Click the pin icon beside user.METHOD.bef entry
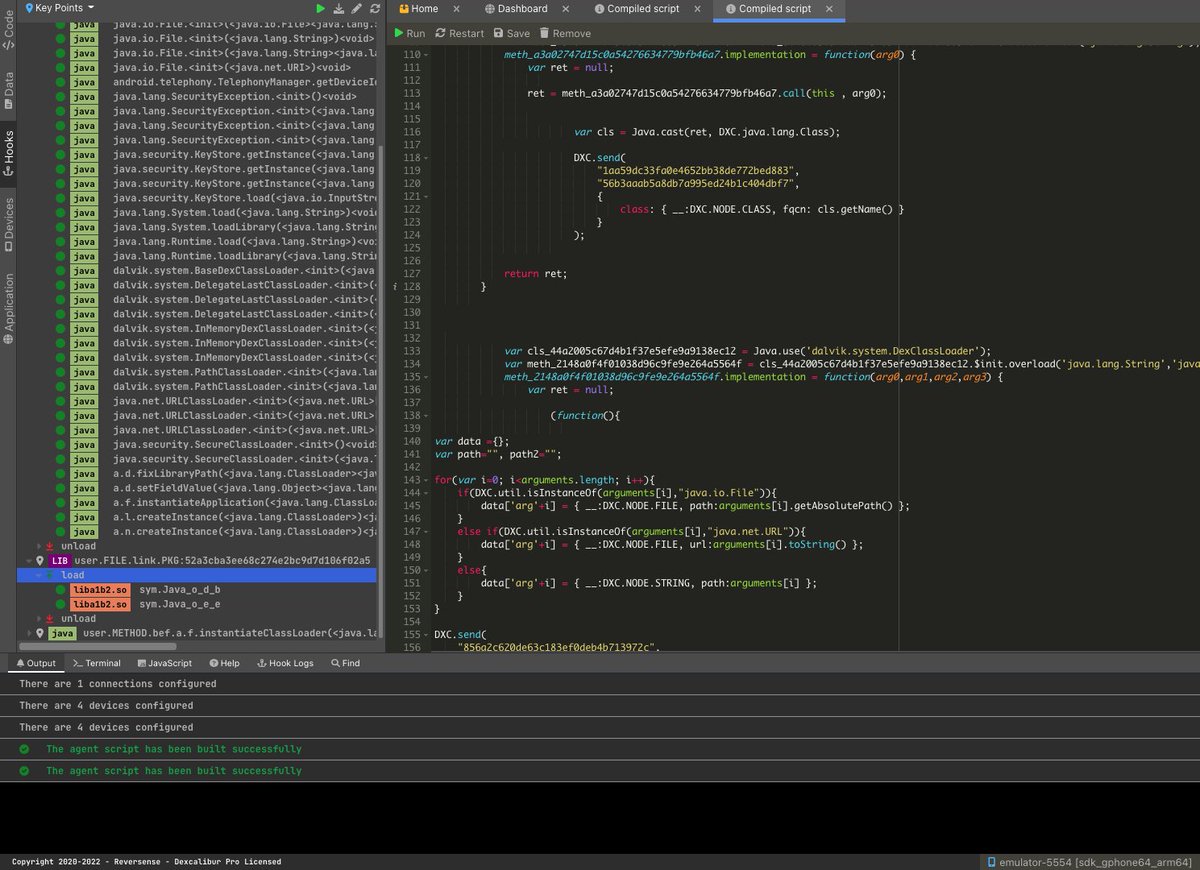Screen dimensions: 1200x870 (40, 633)
